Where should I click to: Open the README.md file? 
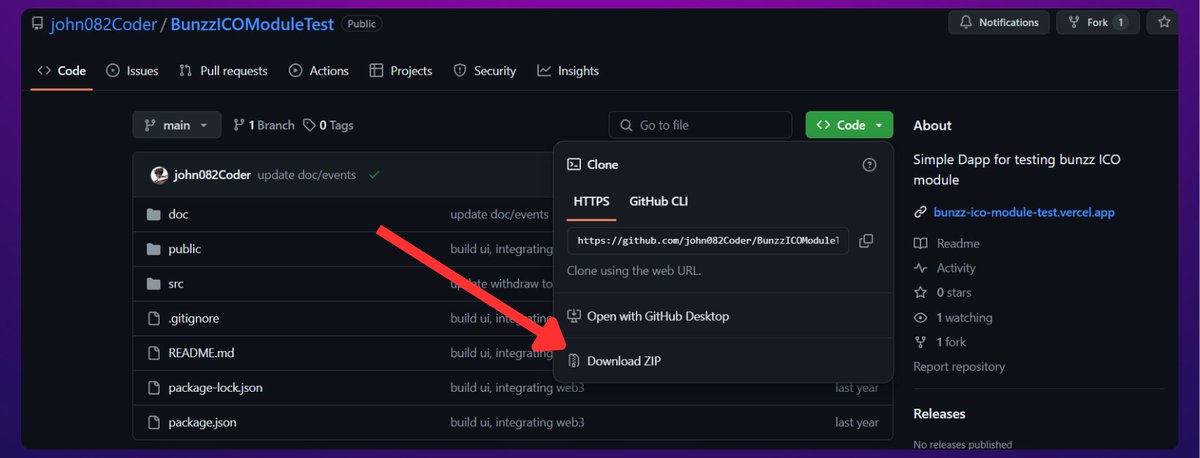[x=201, y=353]
